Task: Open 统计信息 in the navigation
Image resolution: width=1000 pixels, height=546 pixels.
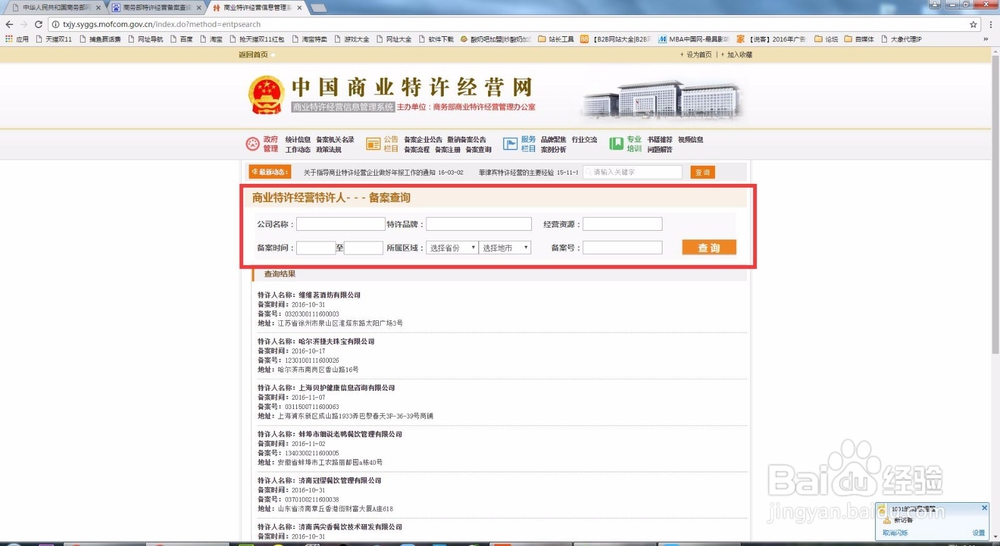Action: tap(298, 139)
